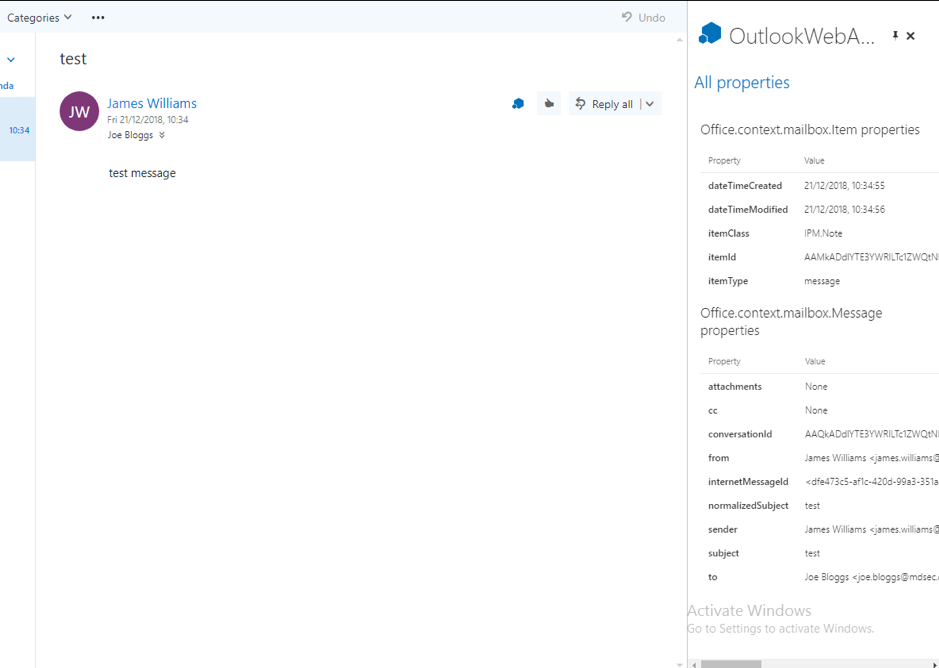Open the All properties link
Screen dimensions: 939x668
pyautogui.click(x=742, y=83)
